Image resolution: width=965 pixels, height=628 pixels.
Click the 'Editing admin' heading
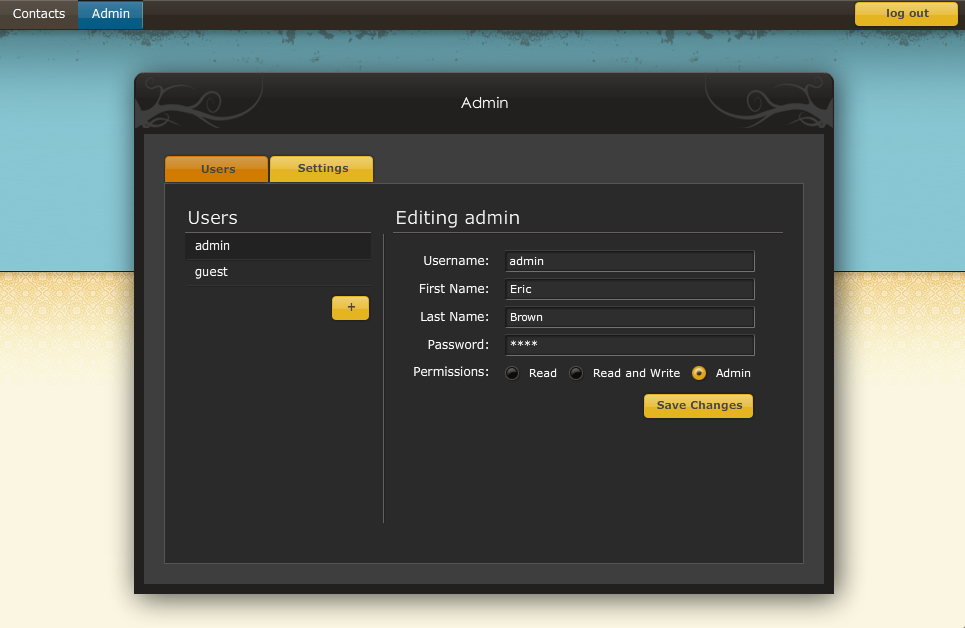click(x=457, y=218)
